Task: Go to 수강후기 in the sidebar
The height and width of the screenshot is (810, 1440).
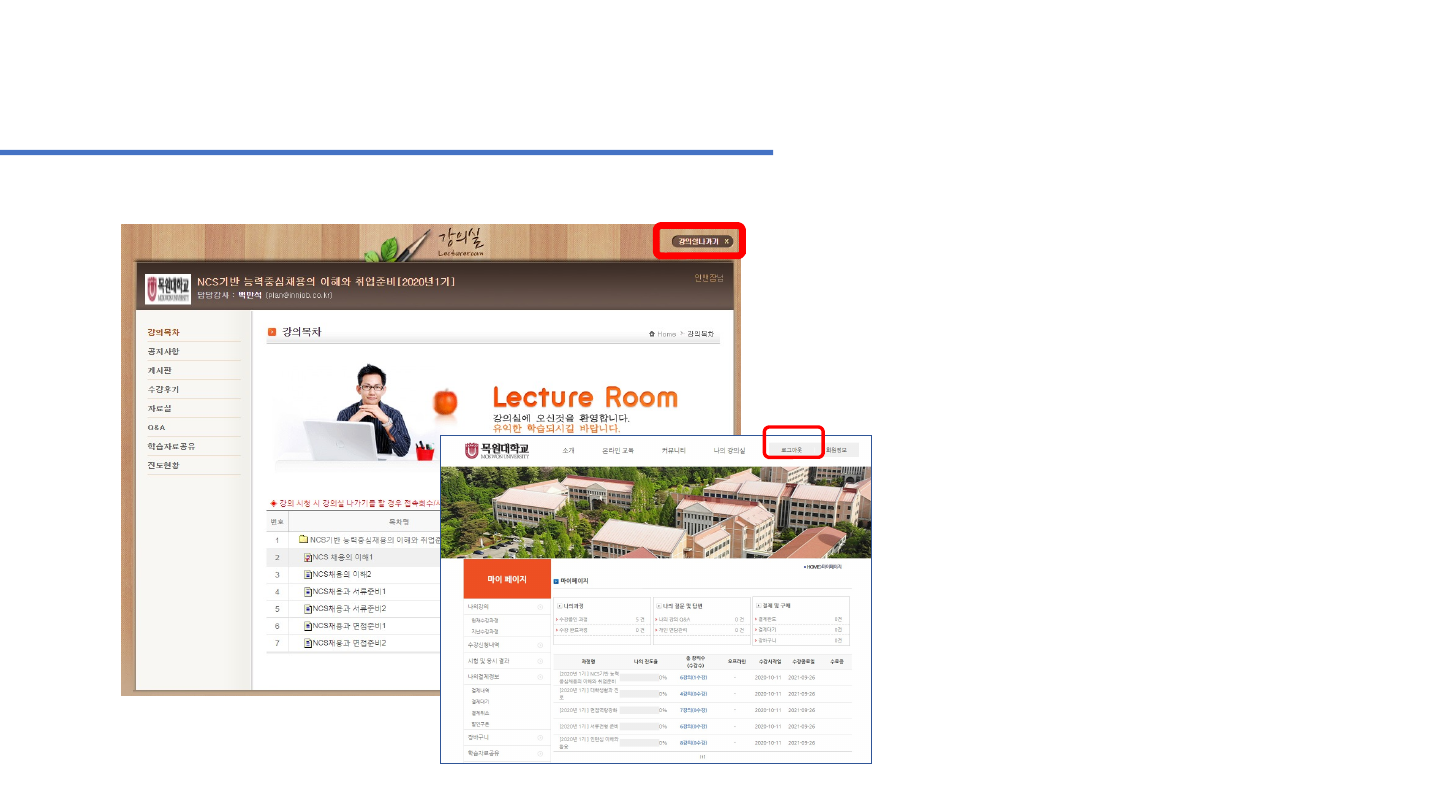Action: (164, 389)
